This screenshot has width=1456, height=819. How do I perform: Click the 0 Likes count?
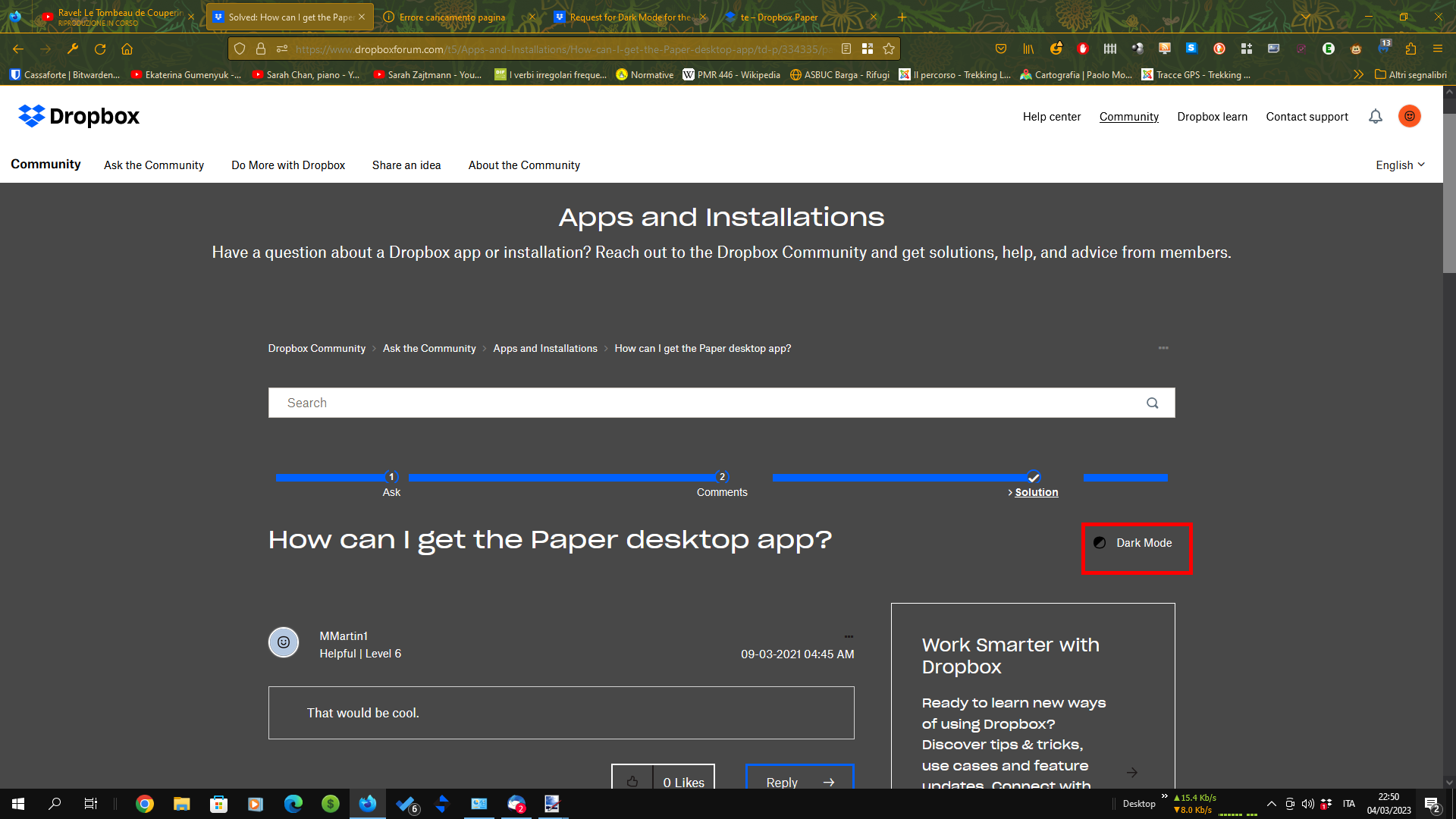click(x=683, y=782)
